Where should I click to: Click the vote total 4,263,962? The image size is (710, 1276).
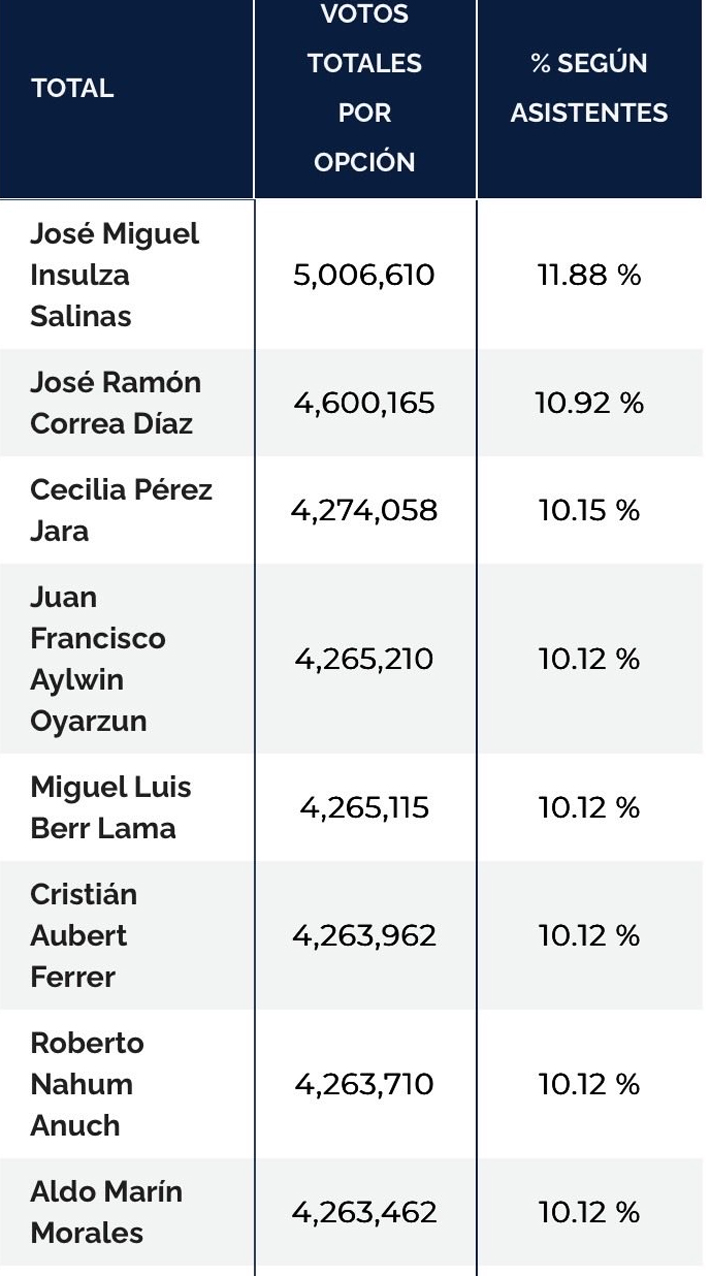(364, 935)
